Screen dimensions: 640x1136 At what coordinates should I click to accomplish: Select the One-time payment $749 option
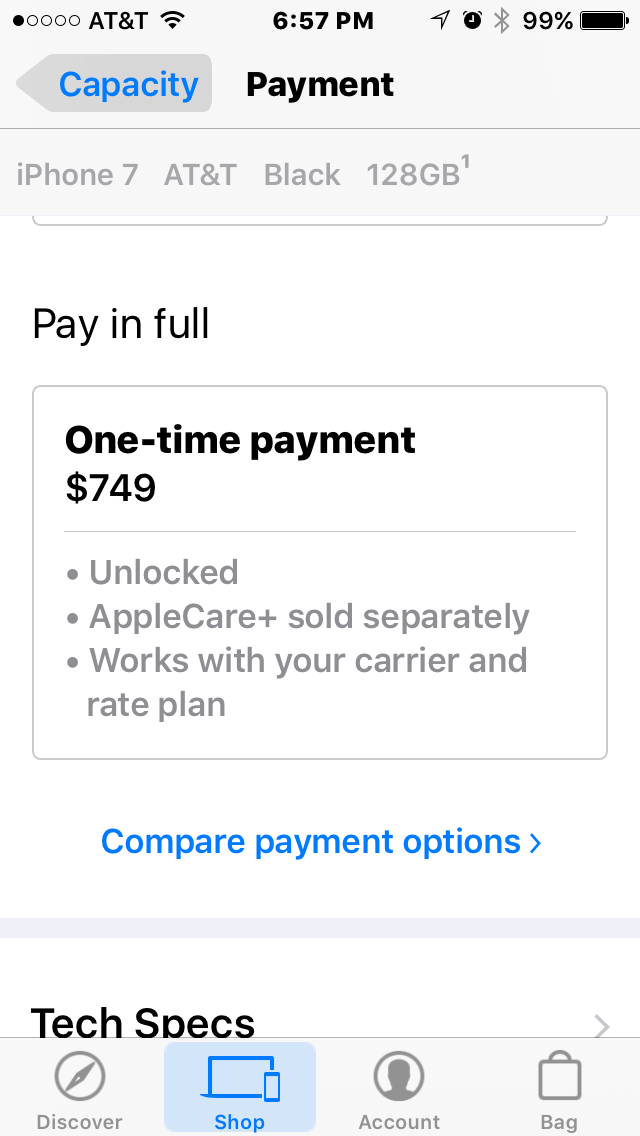[x=320, y=572]
